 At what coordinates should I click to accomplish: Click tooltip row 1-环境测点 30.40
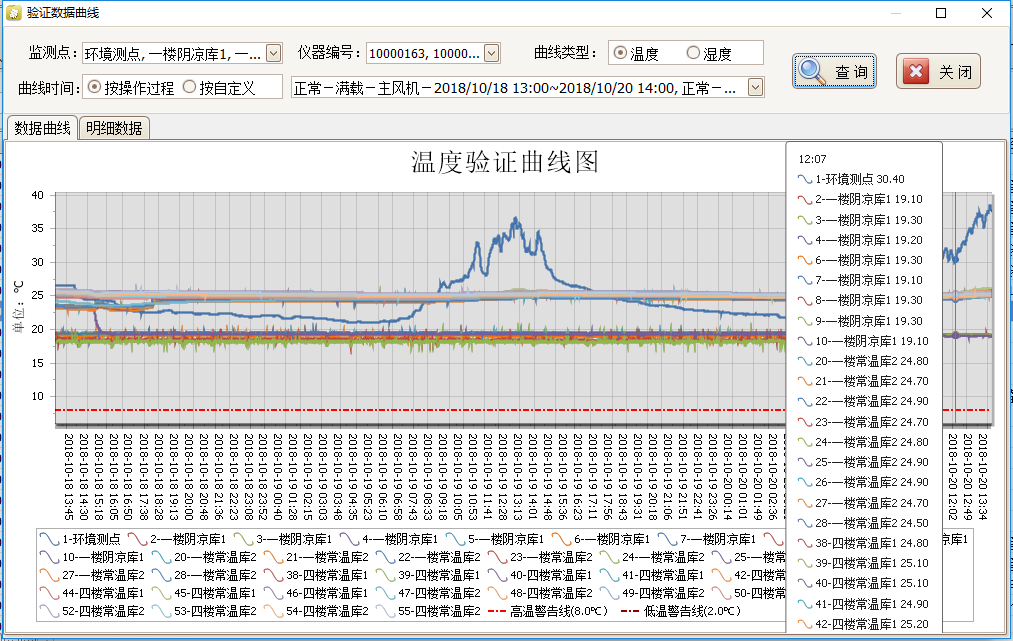(851, 179)
